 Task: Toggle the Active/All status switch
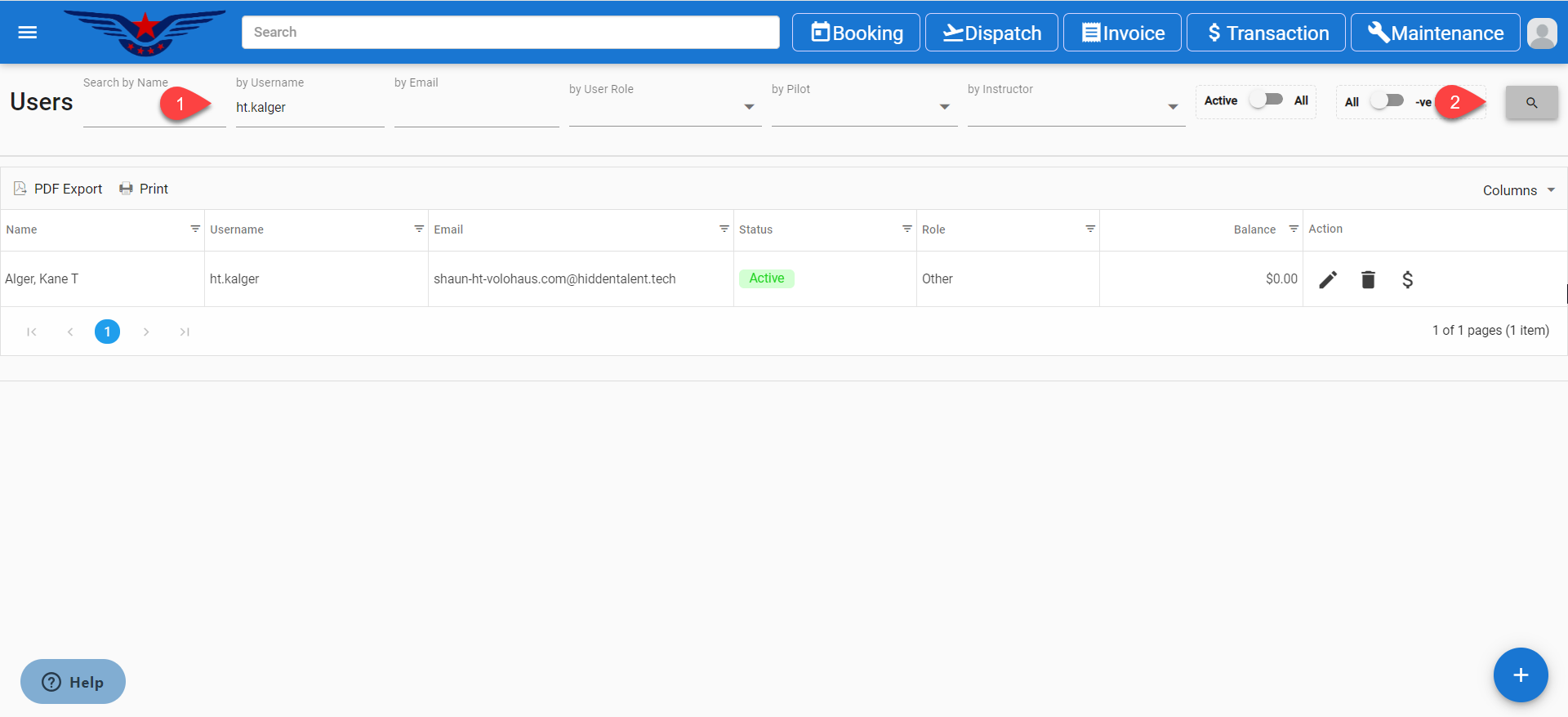[1265, 100]
